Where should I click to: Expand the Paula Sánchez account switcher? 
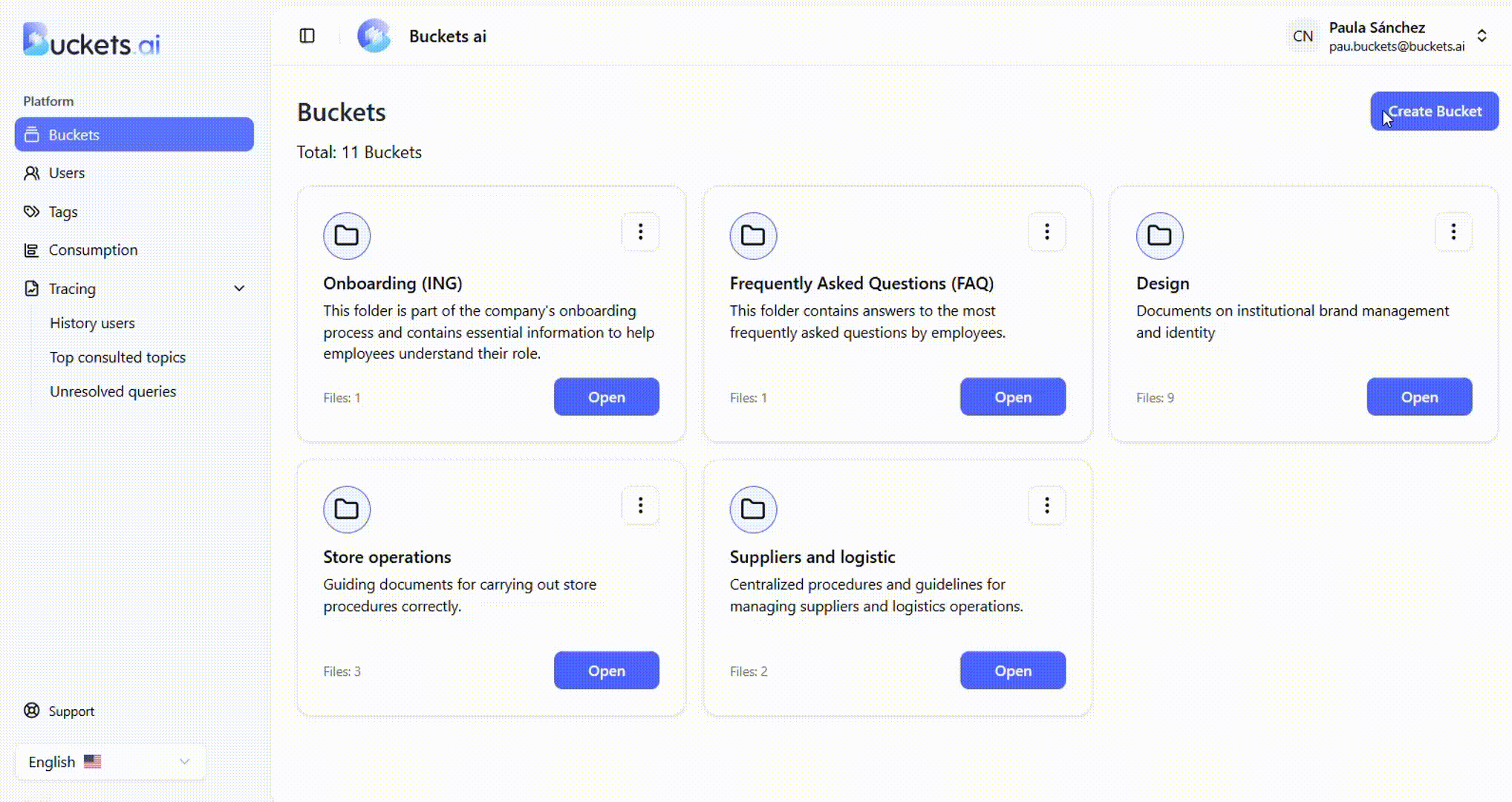[x=1481, y=36]
